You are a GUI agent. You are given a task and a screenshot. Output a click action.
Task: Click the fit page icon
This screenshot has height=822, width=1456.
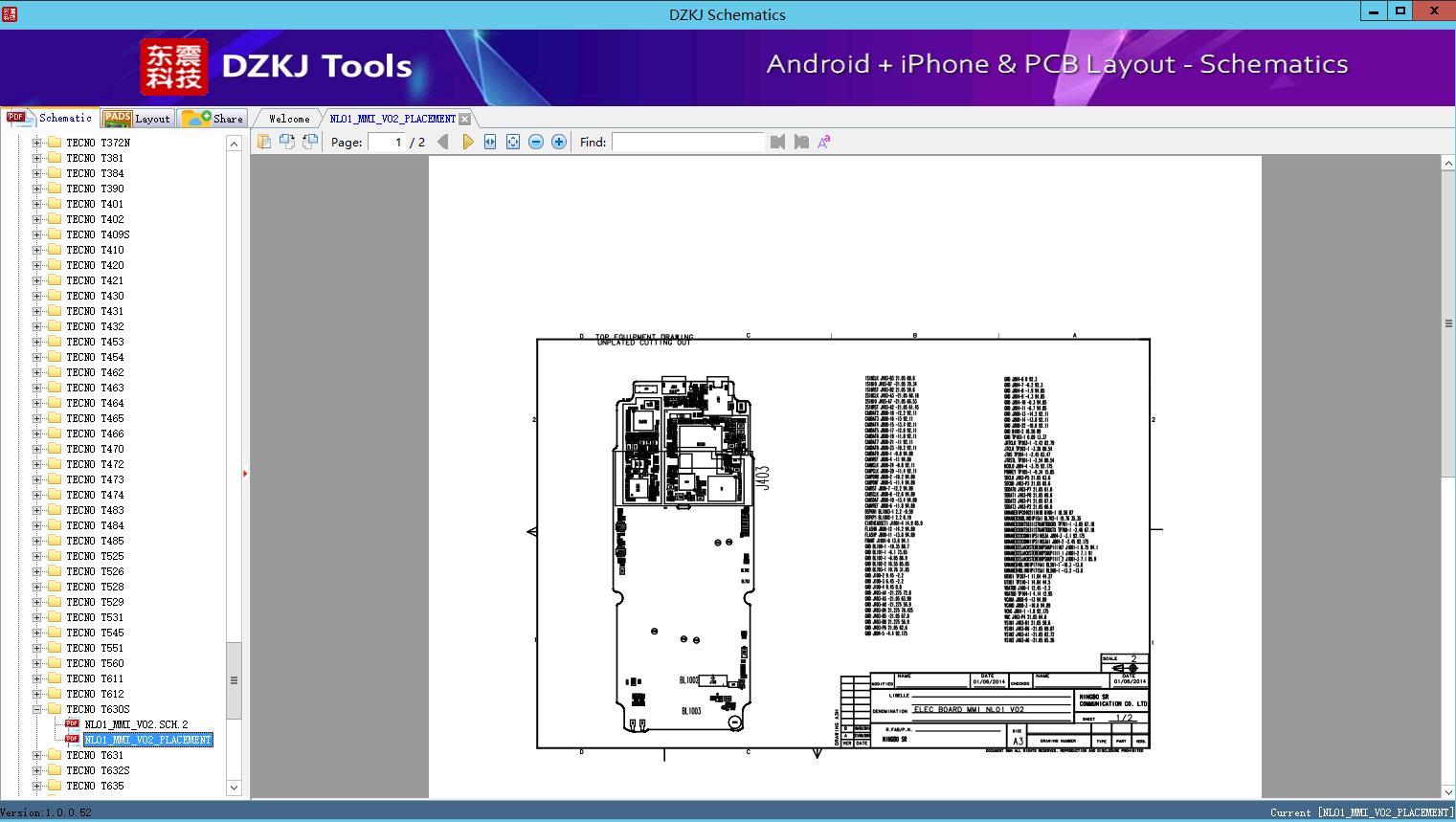tap(513, 142)
